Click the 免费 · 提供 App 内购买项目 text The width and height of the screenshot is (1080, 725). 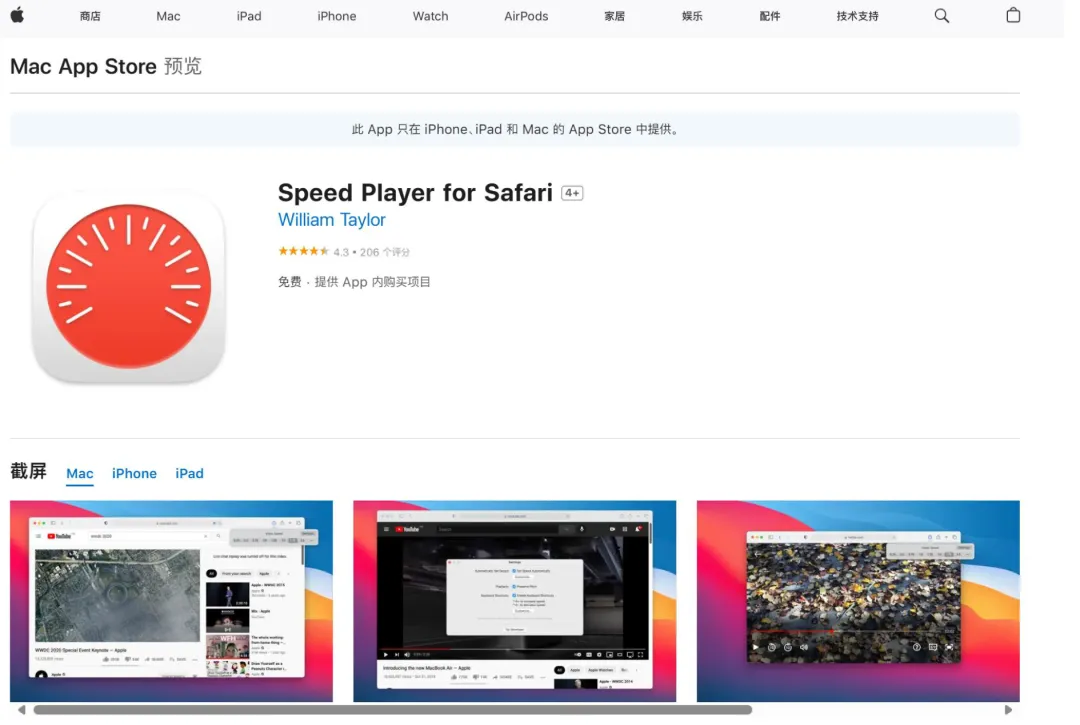click(x=354, y=282)
